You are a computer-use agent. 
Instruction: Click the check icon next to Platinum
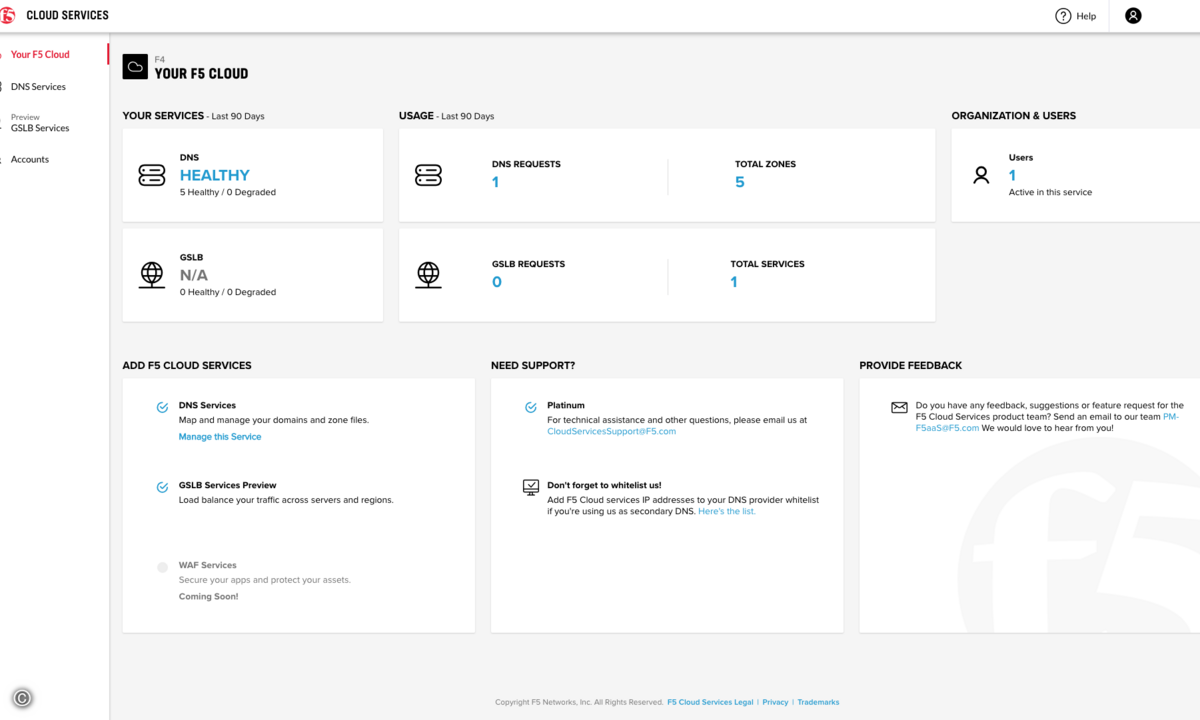pos(530,407)
